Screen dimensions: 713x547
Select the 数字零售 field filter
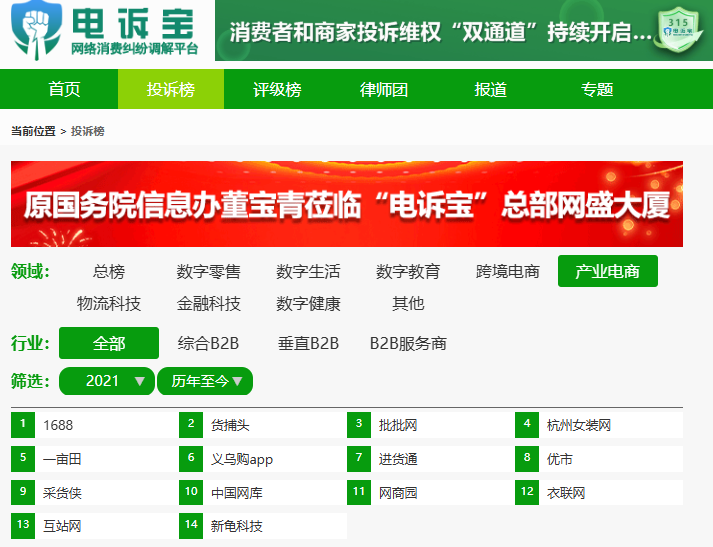[208, 272]
